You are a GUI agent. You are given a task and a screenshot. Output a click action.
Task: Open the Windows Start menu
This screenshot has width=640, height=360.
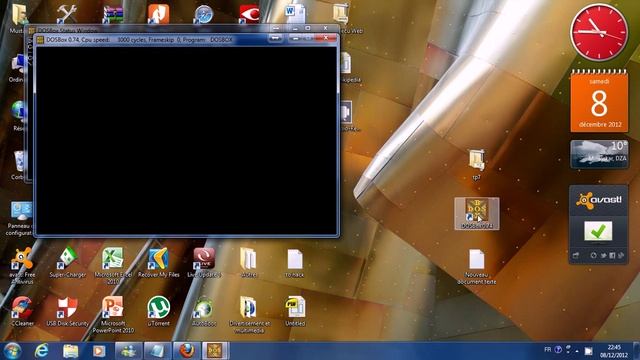point(12,351)
